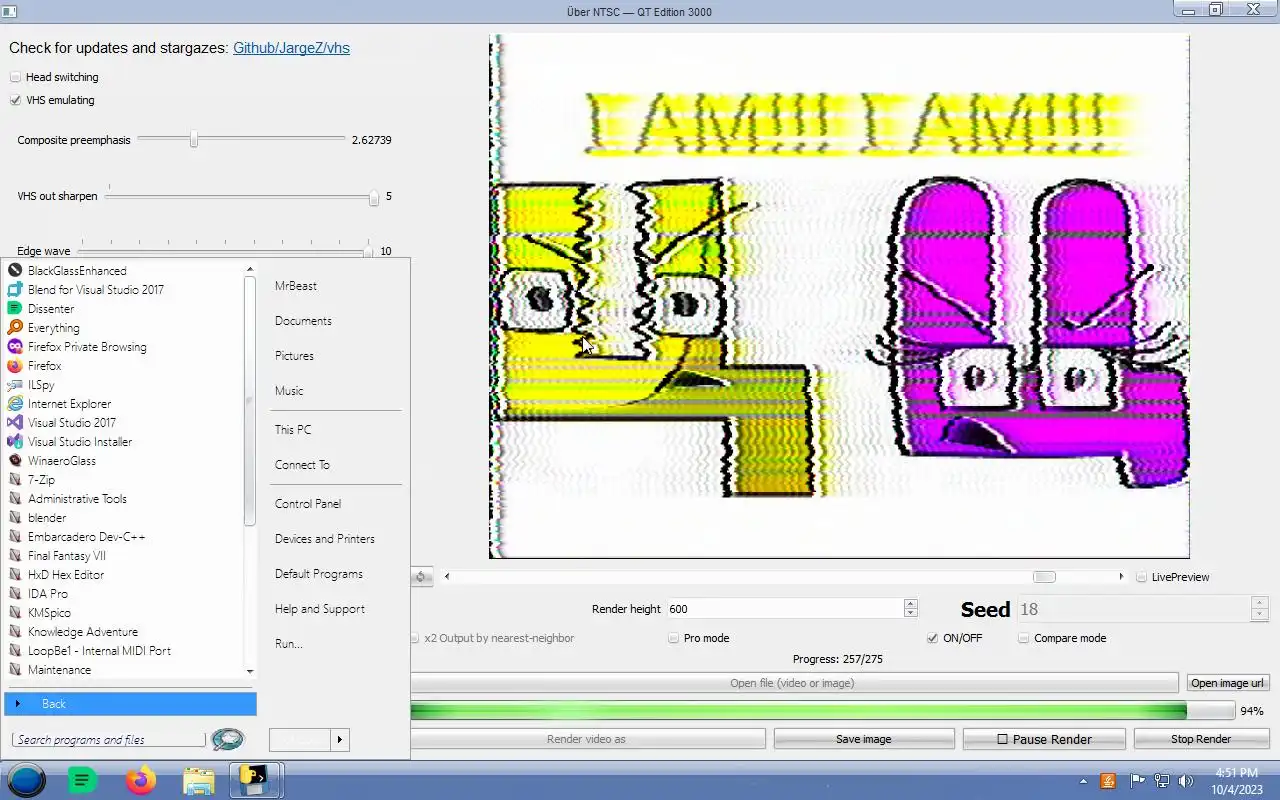Image resolution: width=1280 pixels, height=800 pixels.
Task: Click the Java tray icon
Action: [1108, 781]
